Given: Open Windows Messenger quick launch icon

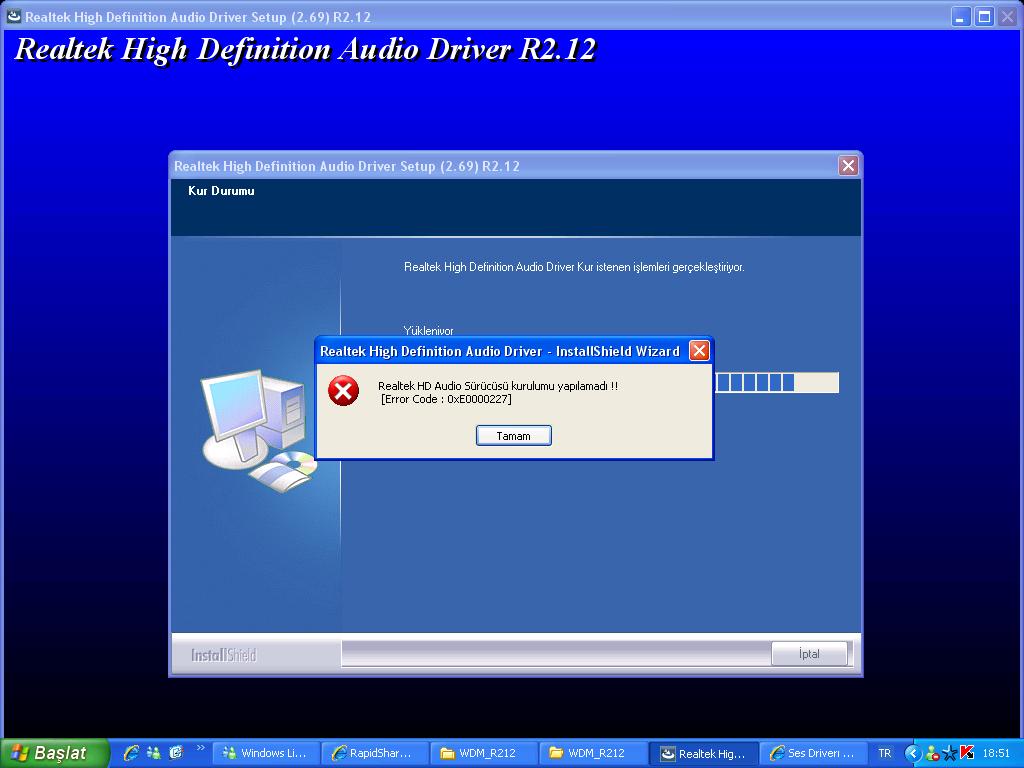Looking at the screenshot, I should tap(154, 753).
